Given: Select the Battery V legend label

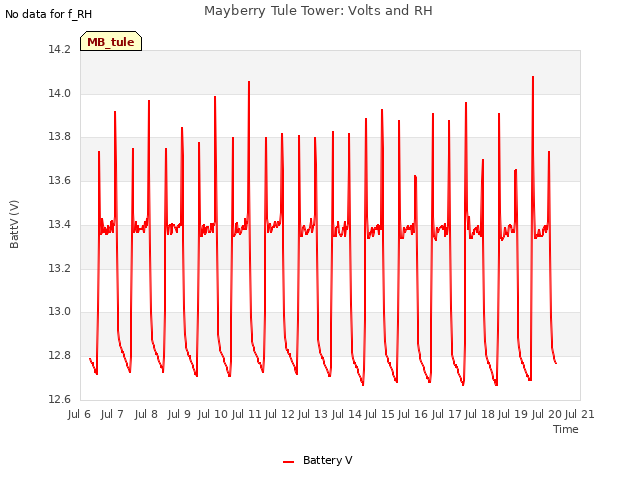Looking at the screenshot, I should tap(327, 460).
